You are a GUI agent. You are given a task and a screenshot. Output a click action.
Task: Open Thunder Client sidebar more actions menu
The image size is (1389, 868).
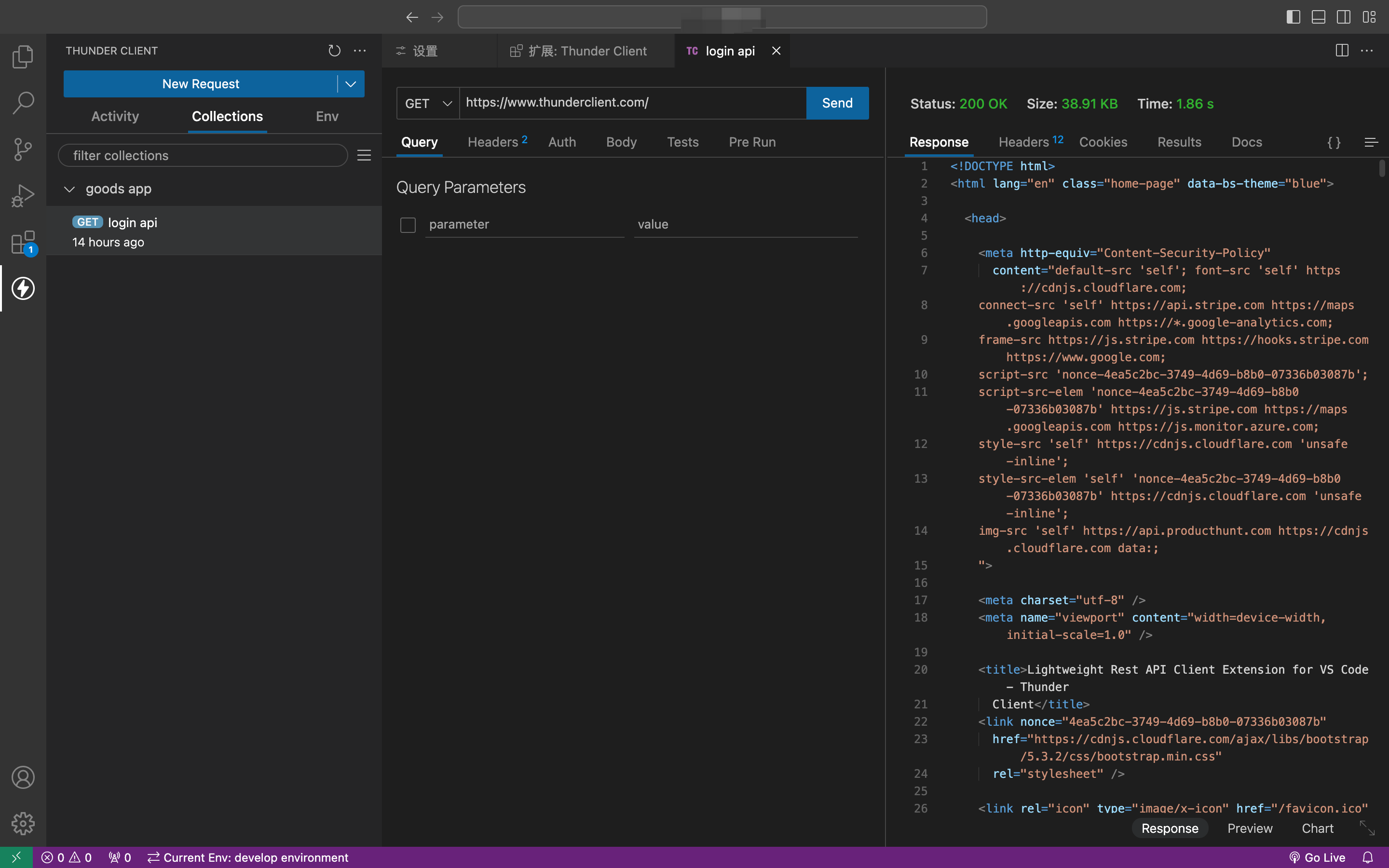pyautogui.click(x=360, y=51)
